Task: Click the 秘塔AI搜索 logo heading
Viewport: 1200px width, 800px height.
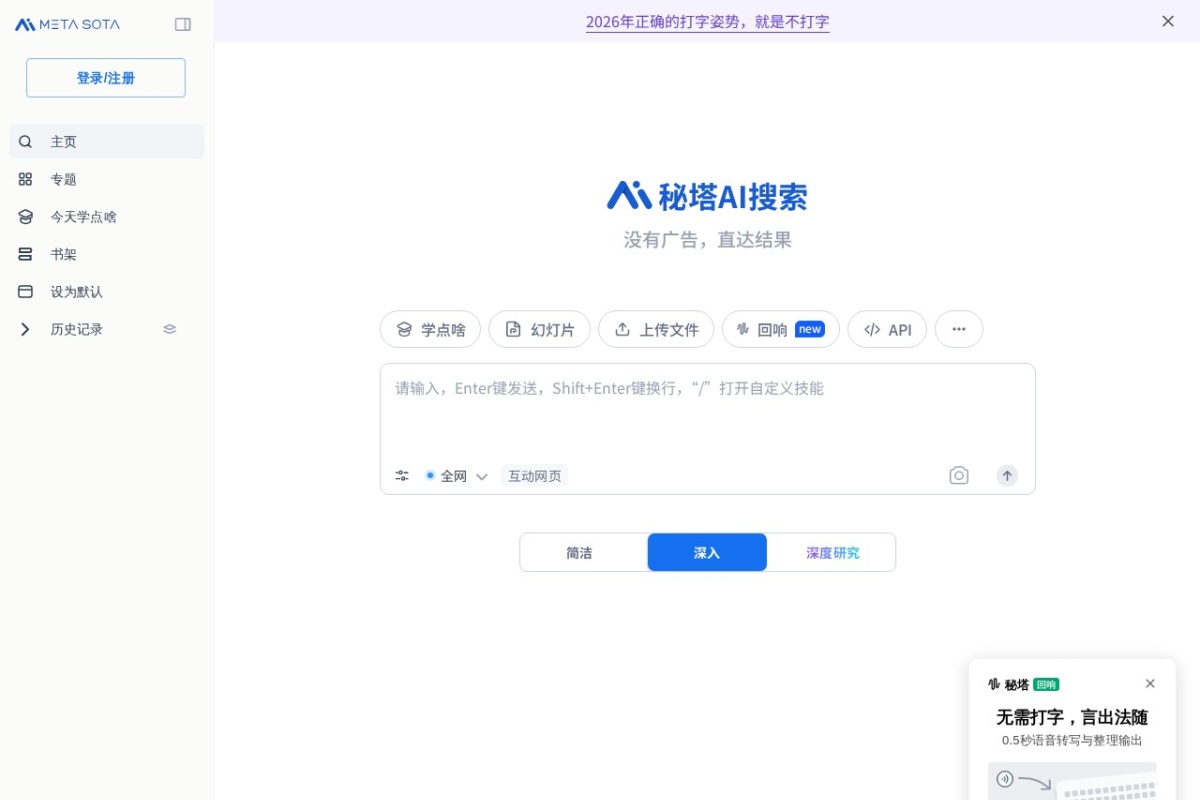Action: coord(707,196)
